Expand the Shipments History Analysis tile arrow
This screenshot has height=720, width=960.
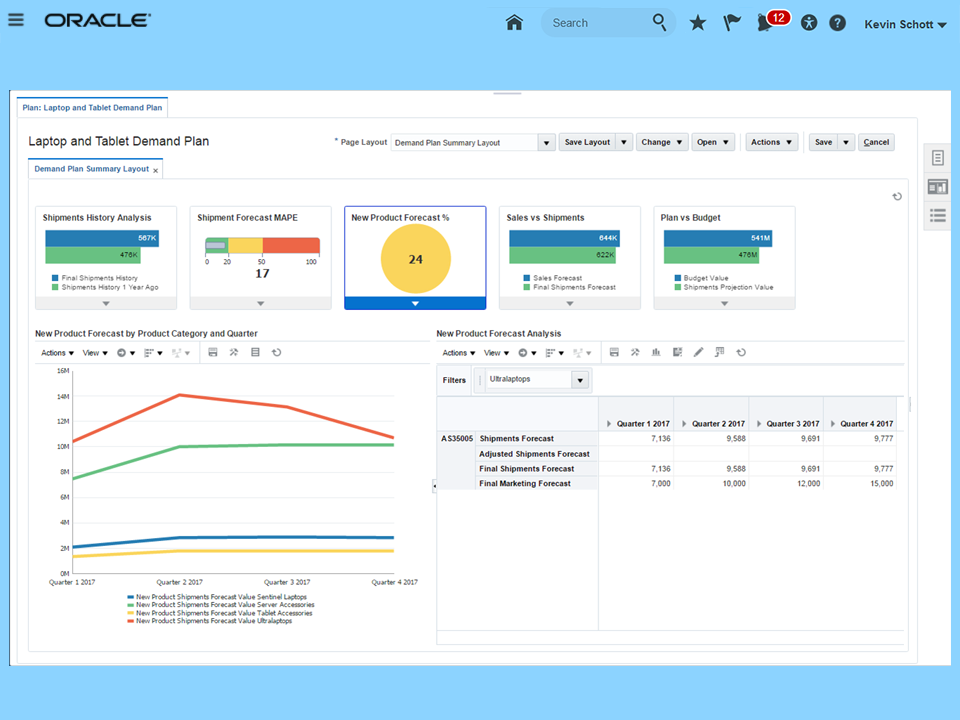point(106,303)
